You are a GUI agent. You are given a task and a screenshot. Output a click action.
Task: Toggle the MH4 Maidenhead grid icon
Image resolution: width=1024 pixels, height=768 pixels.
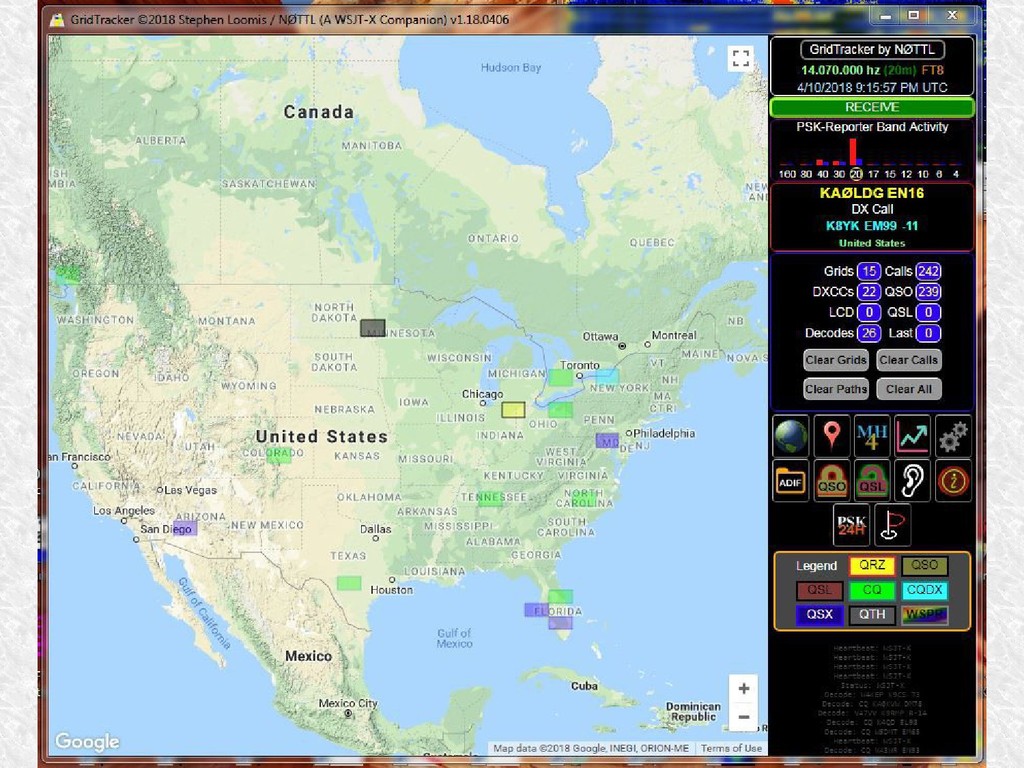tap(872, 436)
